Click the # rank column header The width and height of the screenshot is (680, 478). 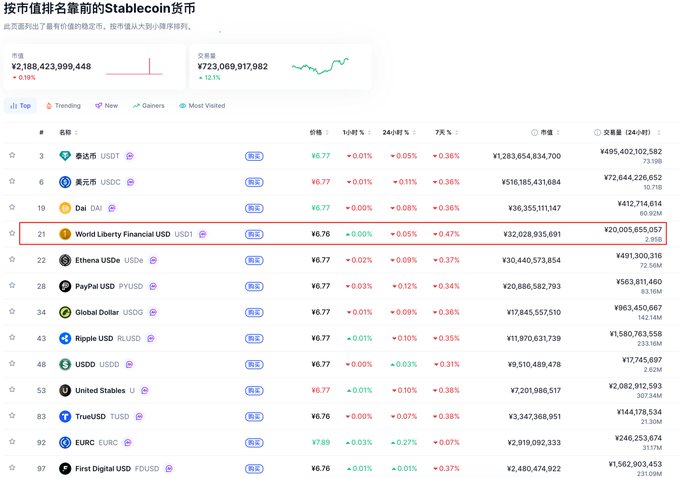click(41, 132)
